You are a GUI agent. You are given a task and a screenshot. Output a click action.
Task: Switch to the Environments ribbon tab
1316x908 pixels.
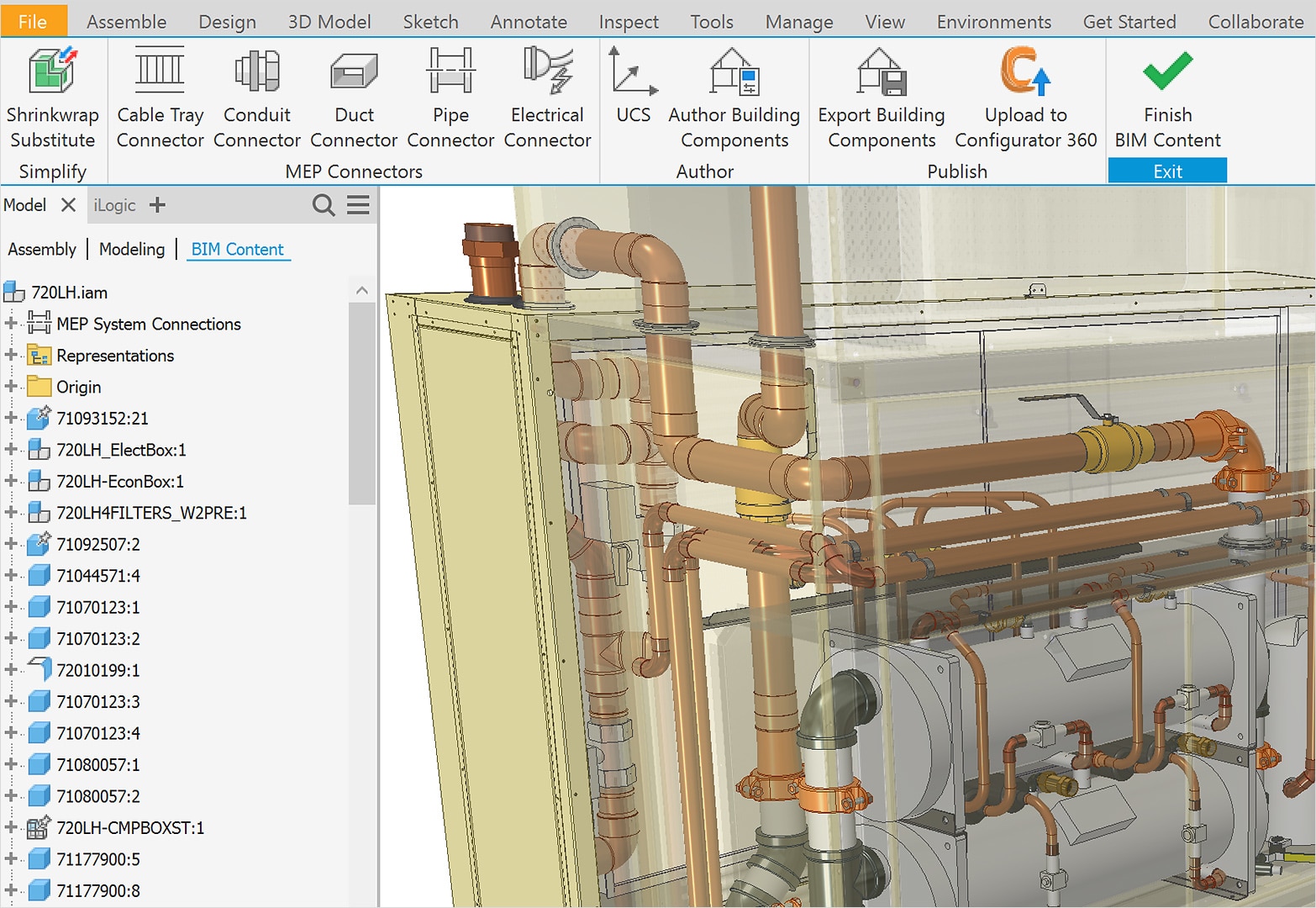[x=994, y=22]
